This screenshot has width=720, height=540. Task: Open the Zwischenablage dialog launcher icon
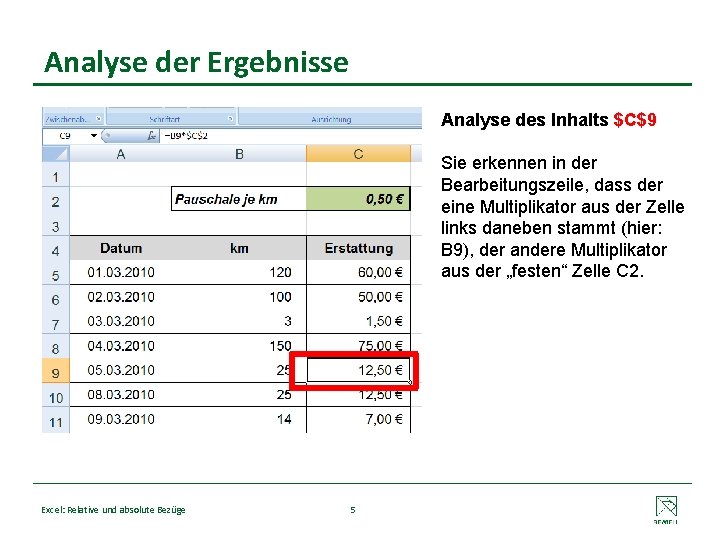98,119
